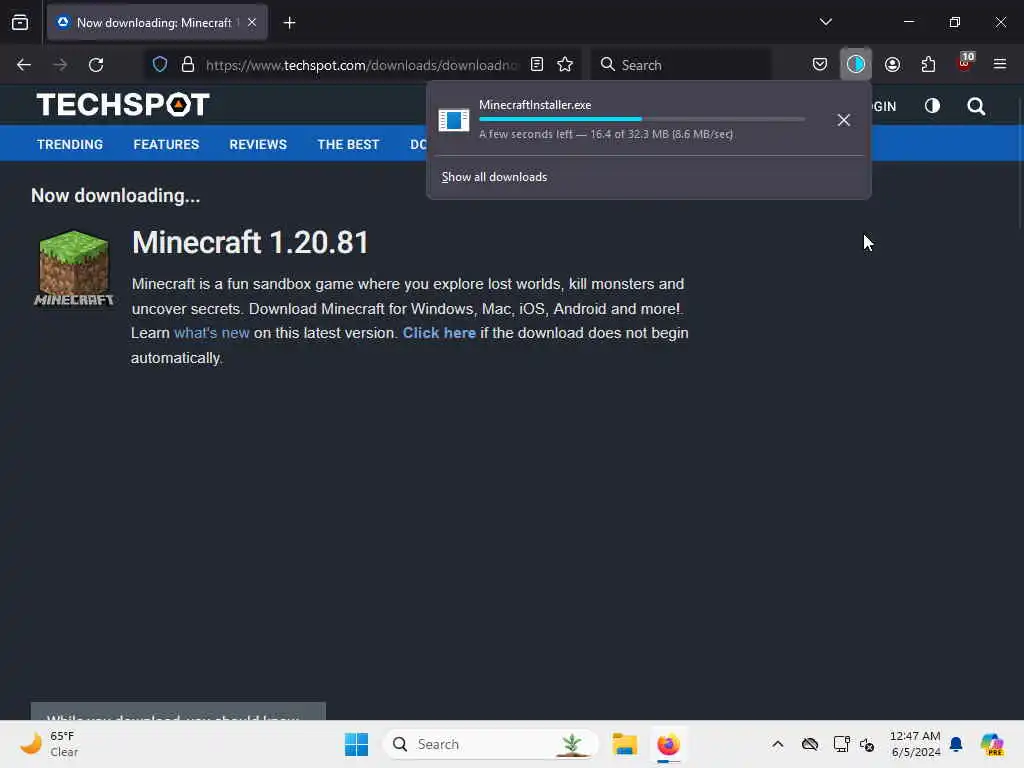Click the page vertical scrollbar
The height and width of the screenshot is (768, 1024).
coord(1019,163)
